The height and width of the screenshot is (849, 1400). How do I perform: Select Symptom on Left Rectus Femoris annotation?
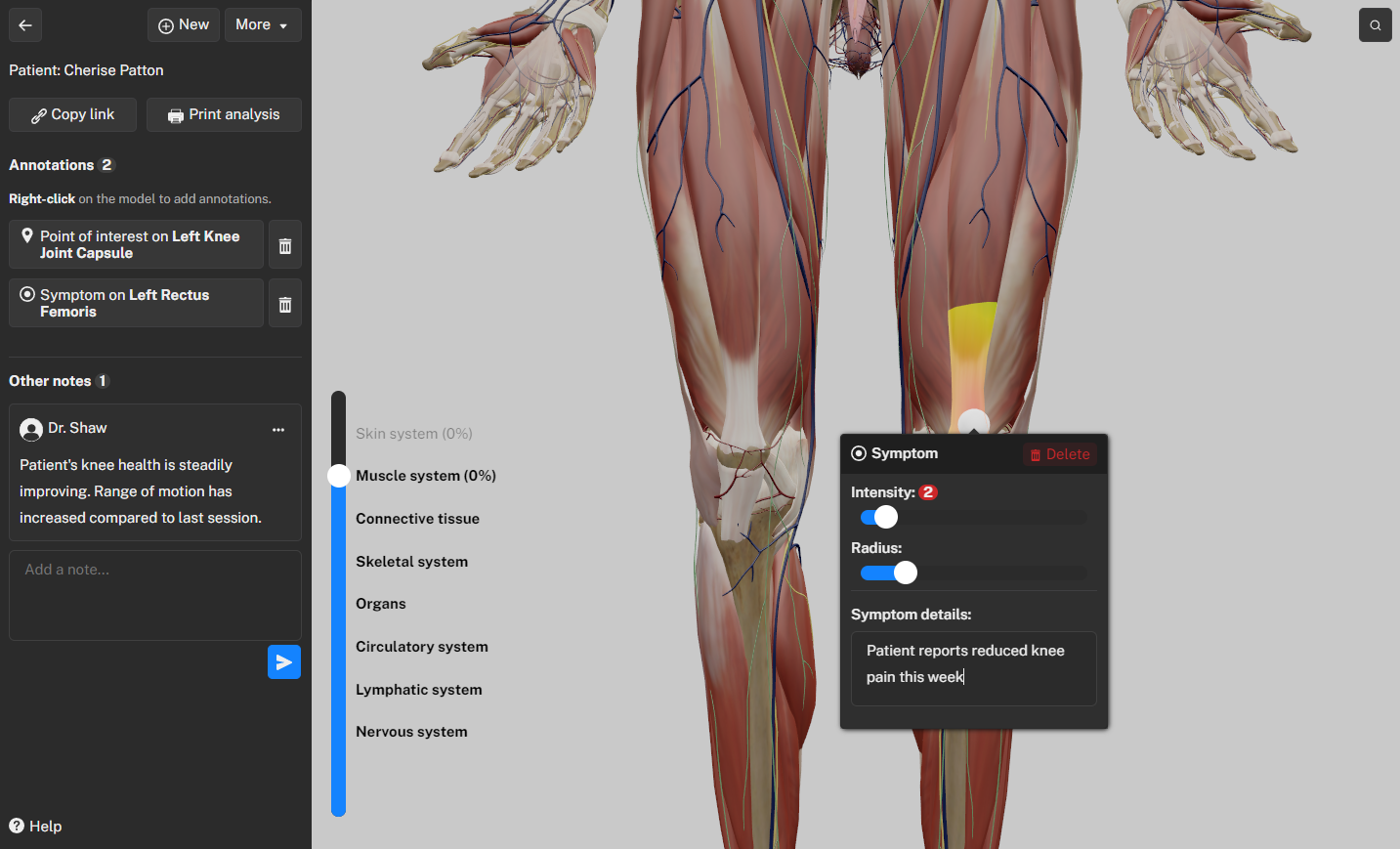[x=136, y=303]
